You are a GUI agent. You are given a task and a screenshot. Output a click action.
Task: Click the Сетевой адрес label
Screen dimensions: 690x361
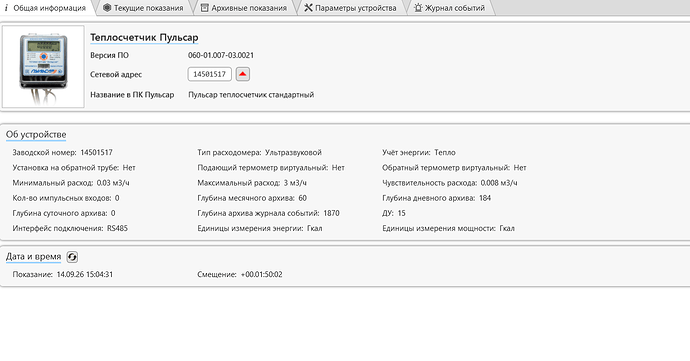click(116, 74)
